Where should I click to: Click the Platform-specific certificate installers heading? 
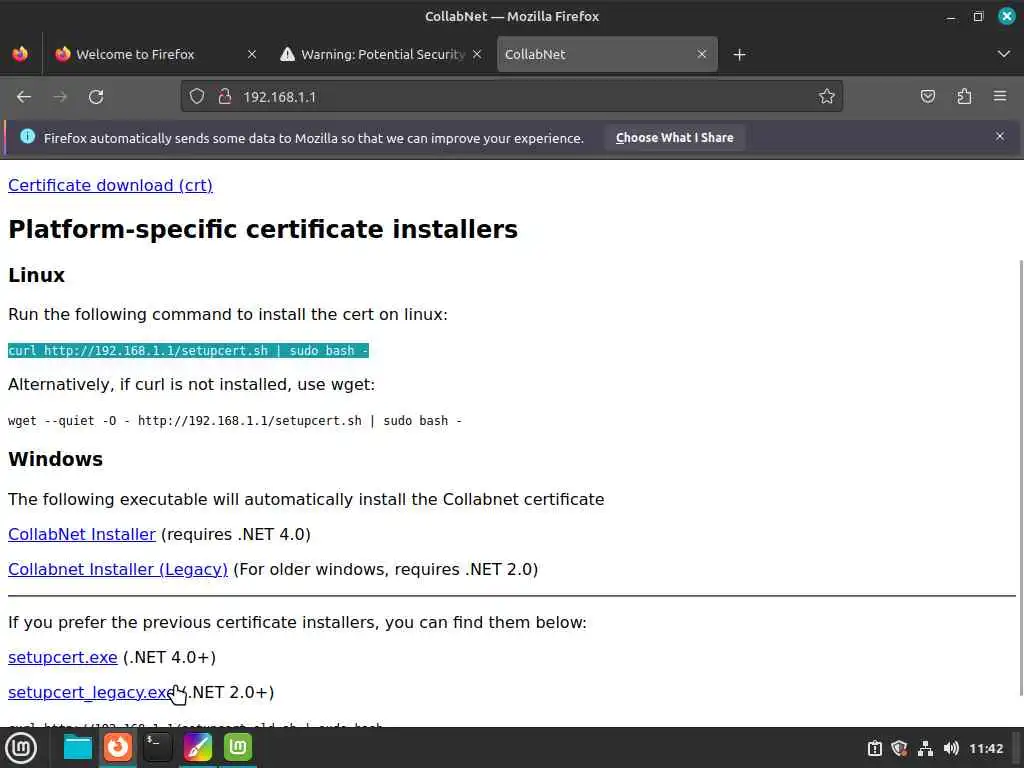pyautogui.click(x=263, y=229)
